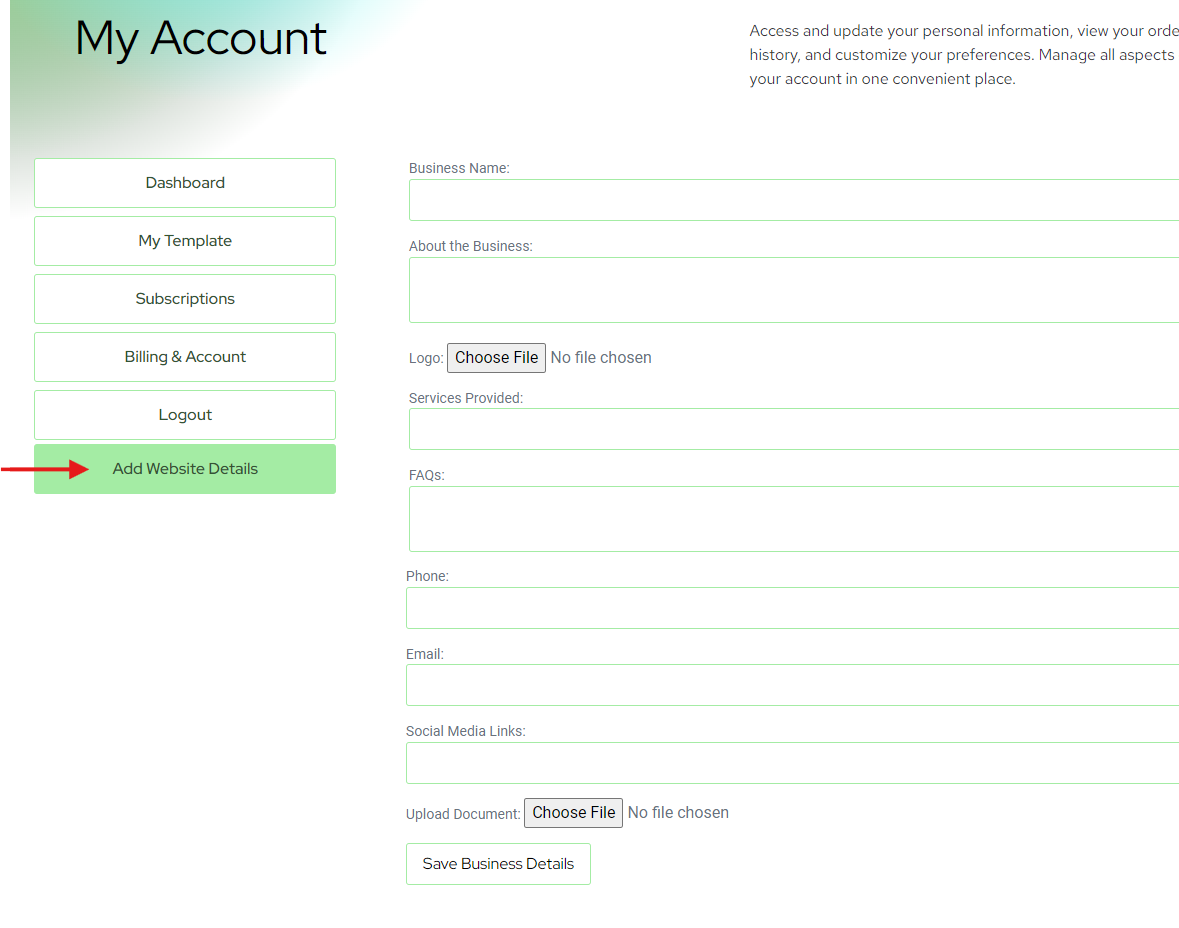Click 'No file chosen' beside Logo
Image resolution: width=1179 pixels, height=928 pixels.
[x=601, y=358]
